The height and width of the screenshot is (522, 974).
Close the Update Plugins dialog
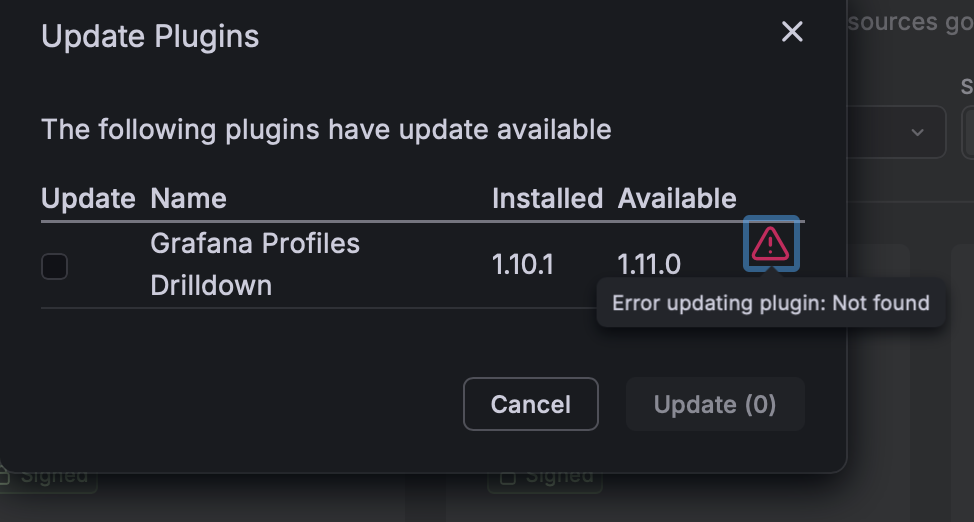pos(792,32)
